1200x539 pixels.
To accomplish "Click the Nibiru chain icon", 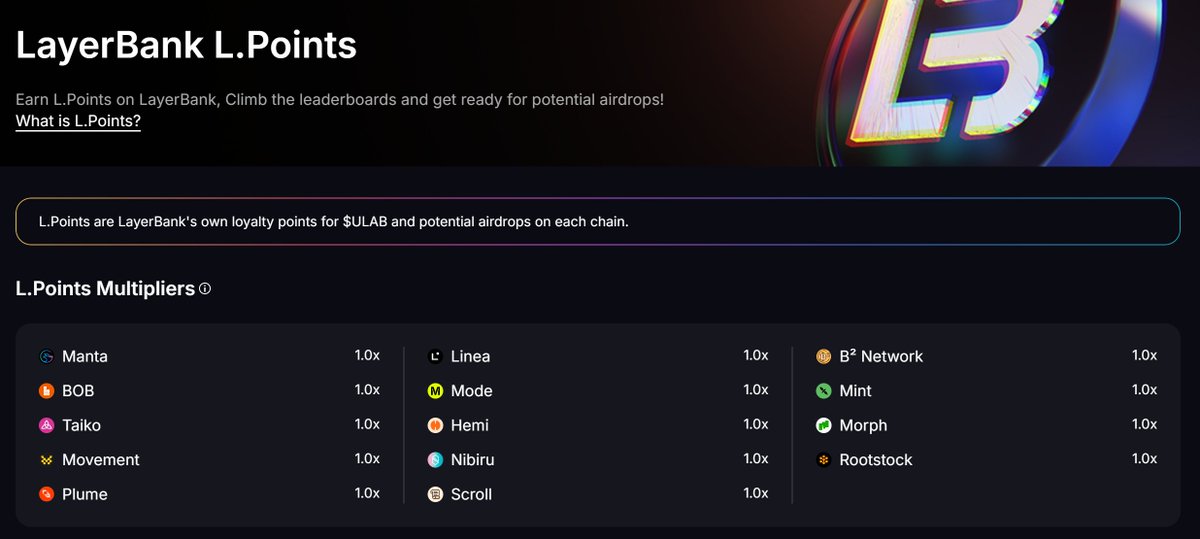I will pyautogui.click(x=435, y=460).
